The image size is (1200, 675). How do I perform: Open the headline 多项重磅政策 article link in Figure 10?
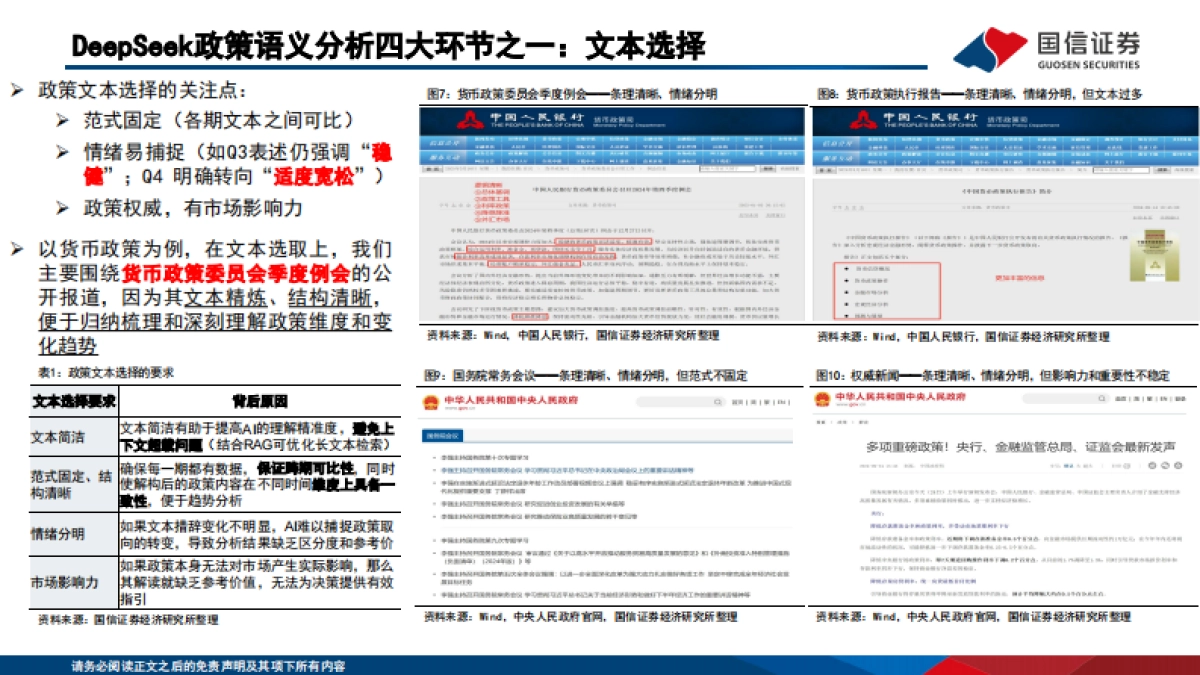coord(1021,445)
